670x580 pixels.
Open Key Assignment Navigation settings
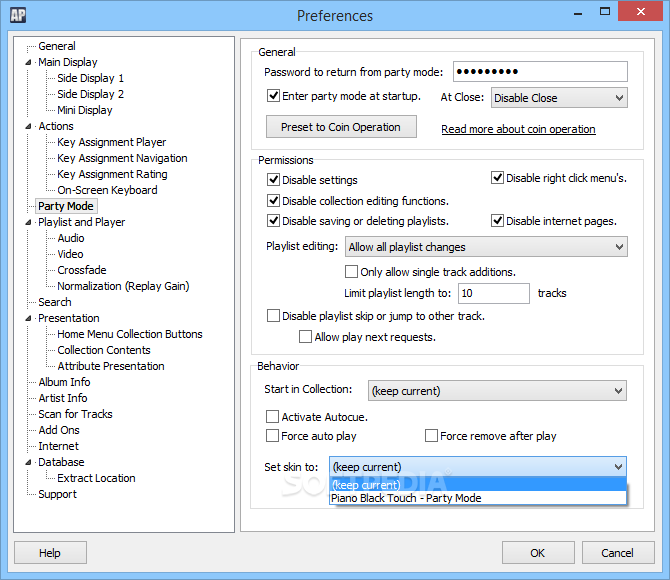pos(122,158)
